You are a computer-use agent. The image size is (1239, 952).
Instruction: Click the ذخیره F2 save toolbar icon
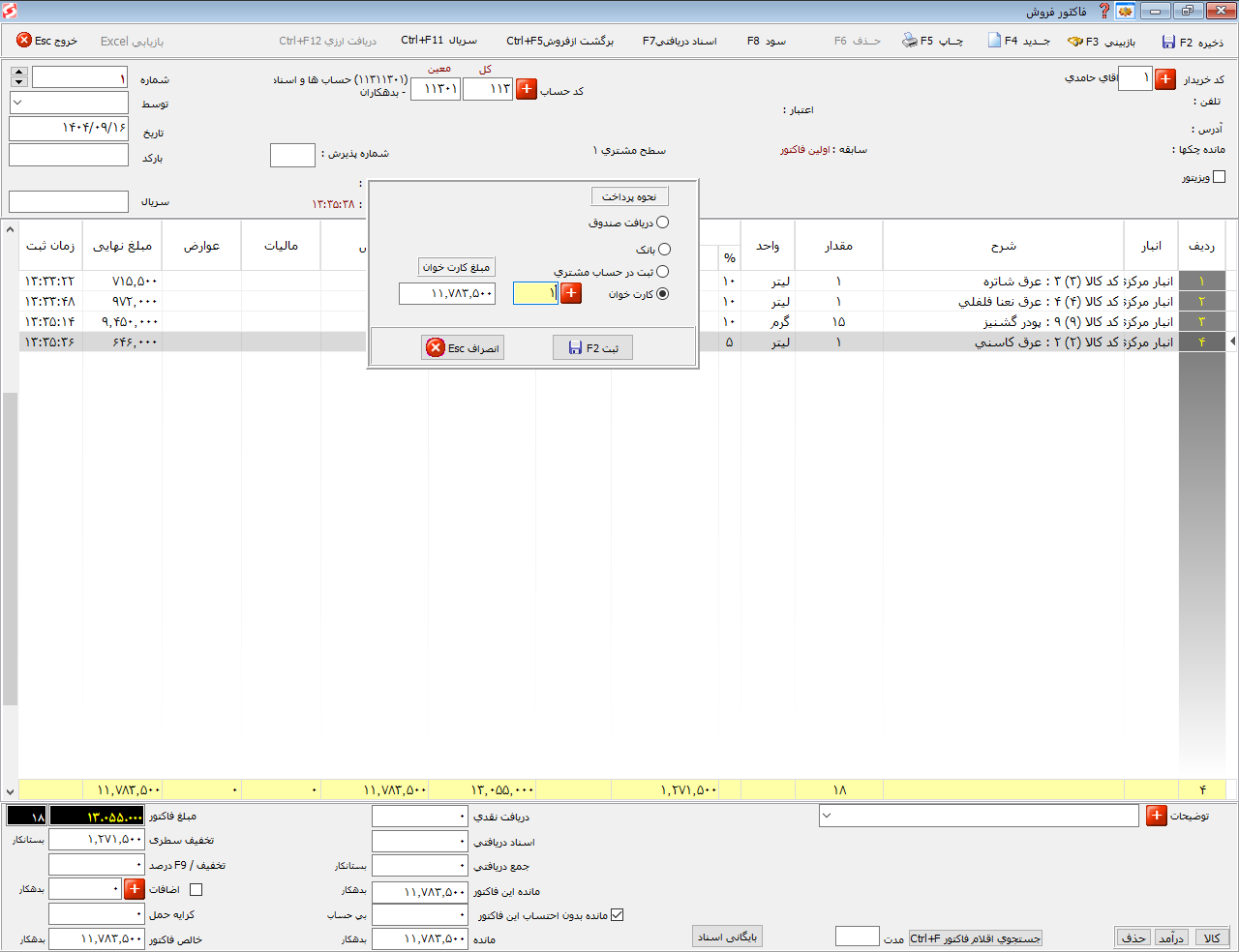1169,42
